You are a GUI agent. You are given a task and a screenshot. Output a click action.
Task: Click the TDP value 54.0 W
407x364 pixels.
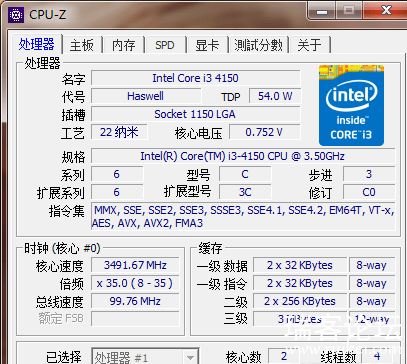point(275,96)
